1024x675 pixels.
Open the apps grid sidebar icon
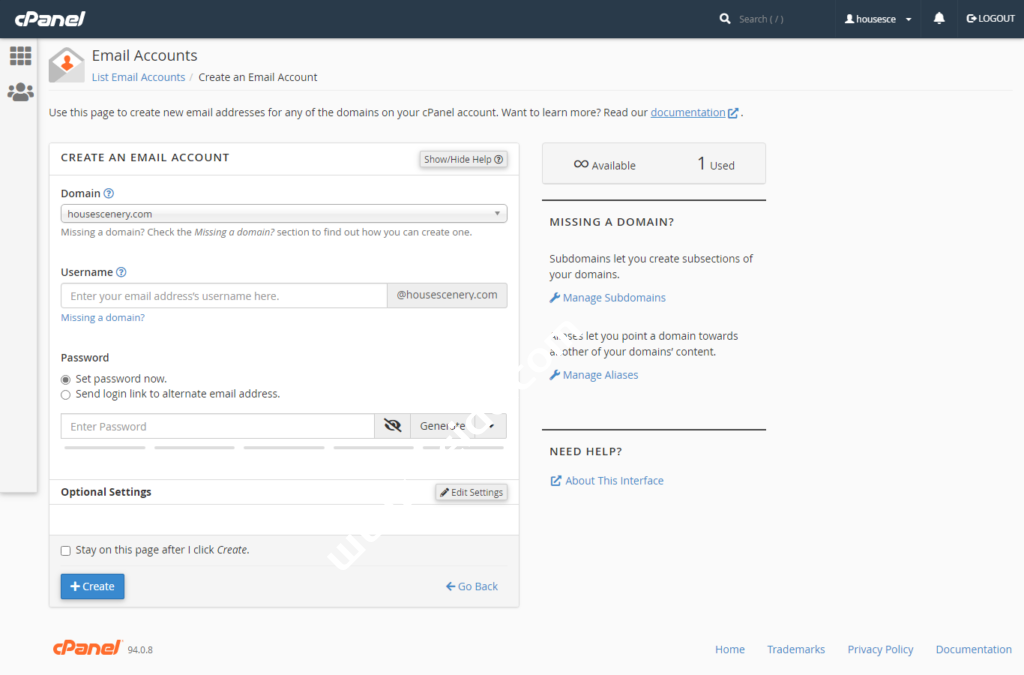click(20, 56)
